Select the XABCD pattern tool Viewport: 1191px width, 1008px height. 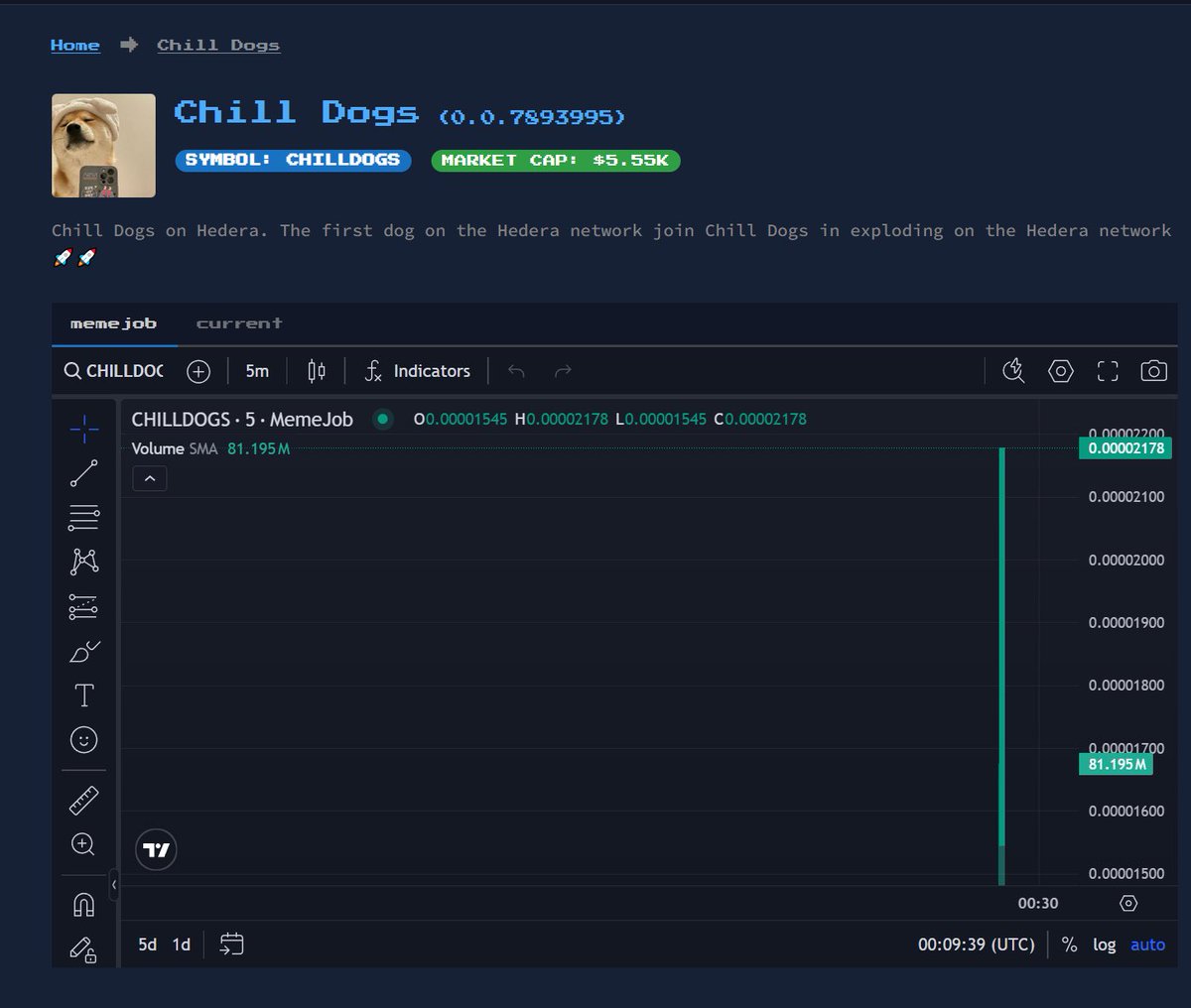84,562
